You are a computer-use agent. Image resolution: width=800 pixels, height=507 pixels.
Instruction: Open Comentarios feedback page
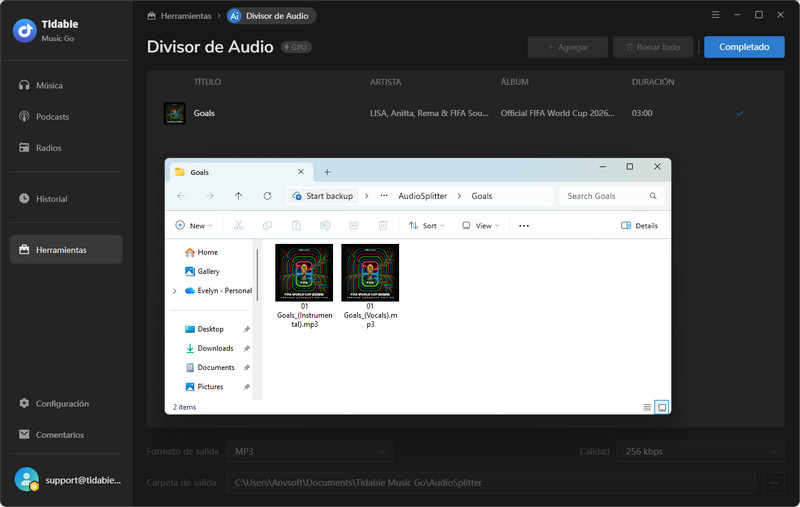66,434
